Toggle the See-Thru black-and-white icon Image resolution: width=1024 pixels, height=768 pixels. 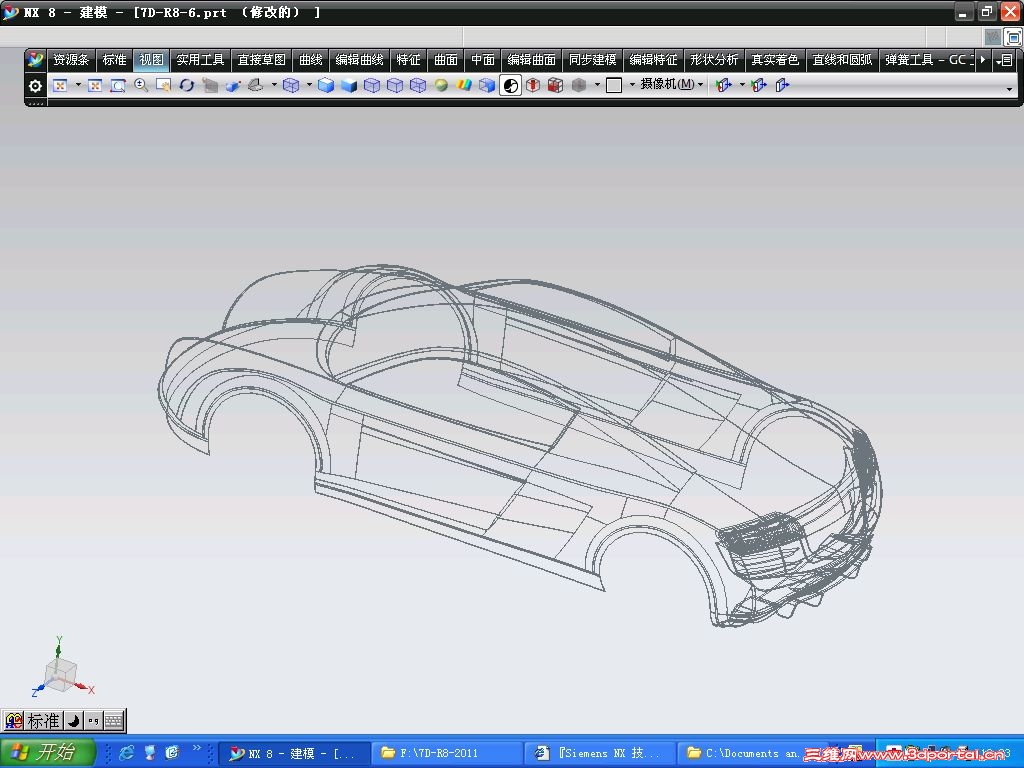pos(510,85)
